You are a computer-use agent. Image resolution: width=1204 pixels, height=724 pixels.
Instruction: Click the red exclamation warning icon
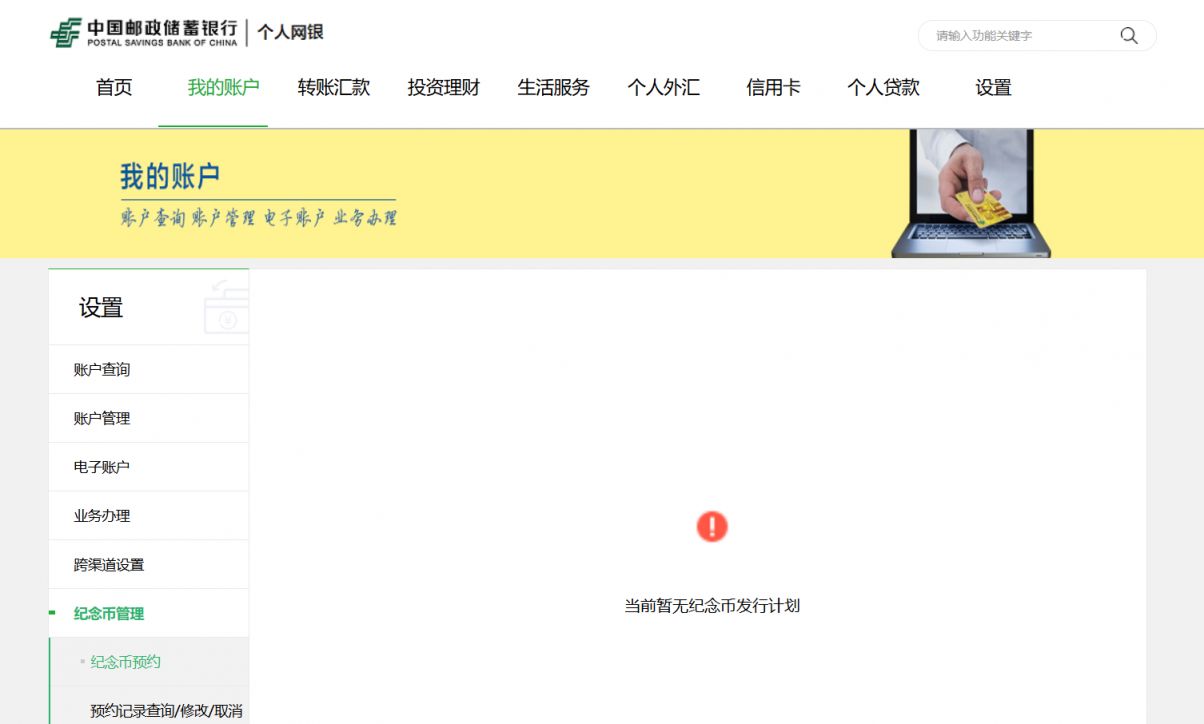coord(712,526)
